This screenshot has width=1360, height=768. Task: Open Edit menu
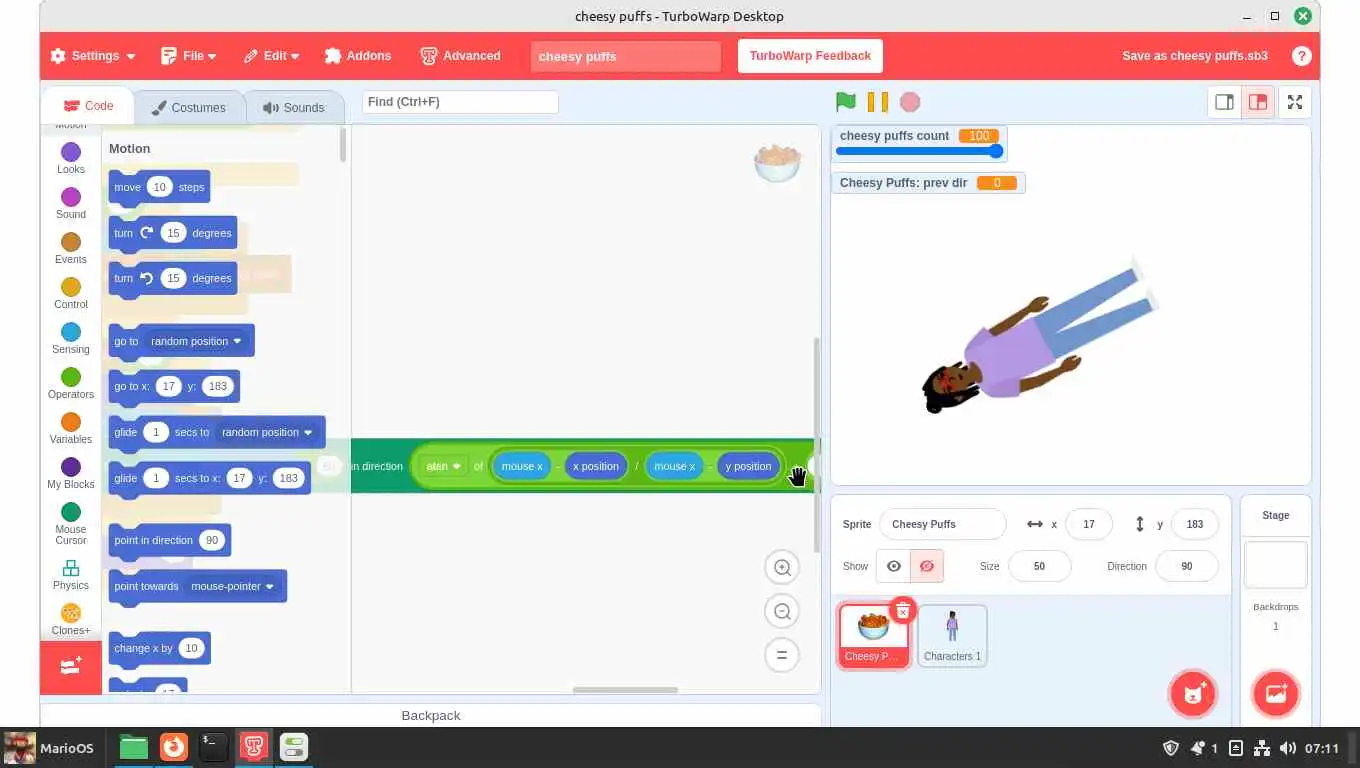pos(270,56)
